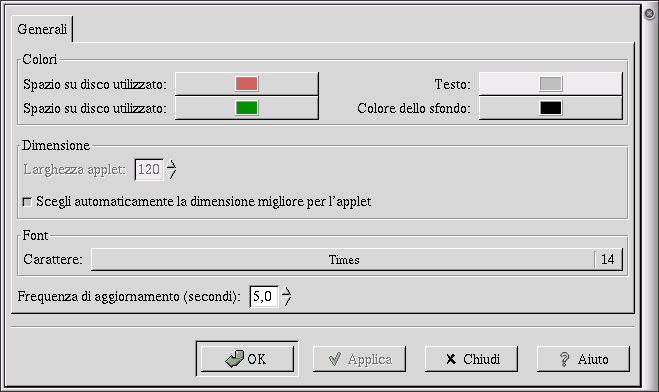The width and height of the screenshot is (659, 392).
Task: Close the dialog with corner X icon
Action: pos(649,13)
